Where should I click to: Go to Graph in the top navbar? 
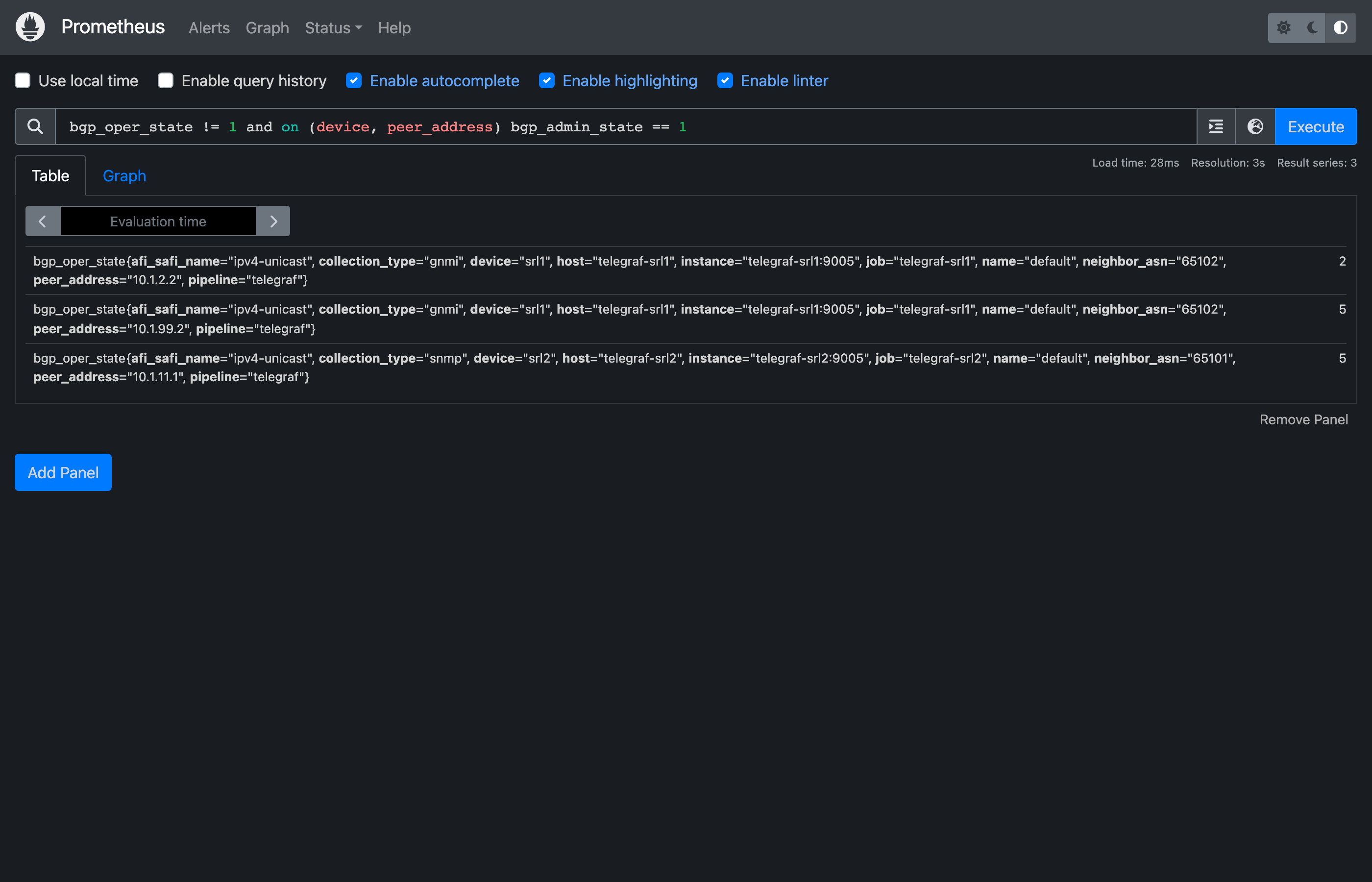tap(268, 27)
